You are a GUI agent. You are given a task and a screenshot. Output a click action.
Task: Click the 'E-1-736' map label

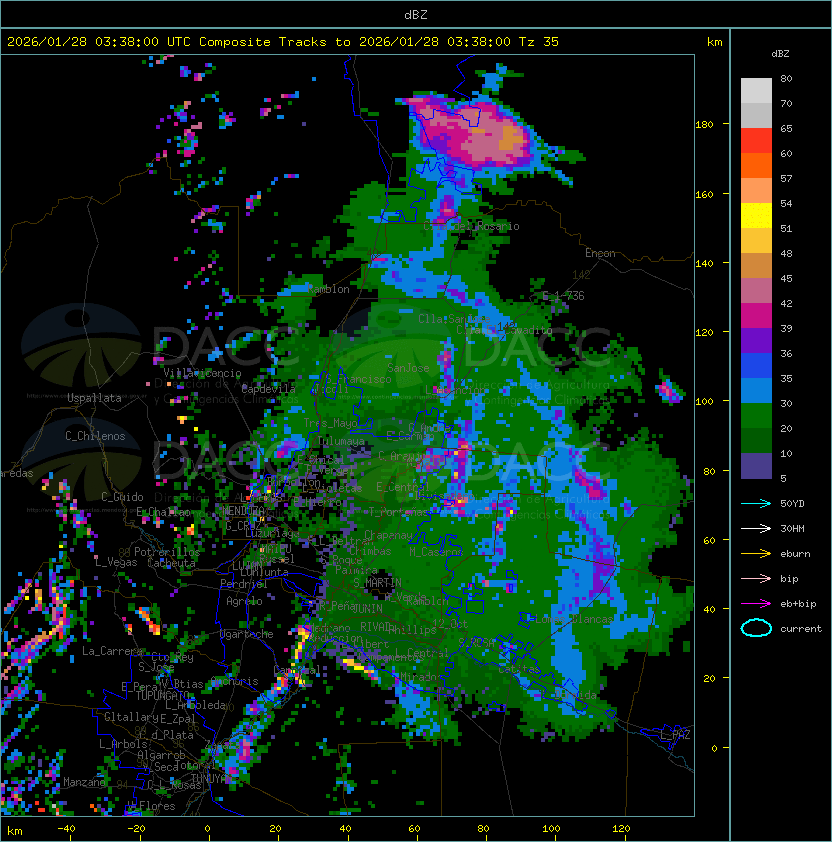coord(563,295)
